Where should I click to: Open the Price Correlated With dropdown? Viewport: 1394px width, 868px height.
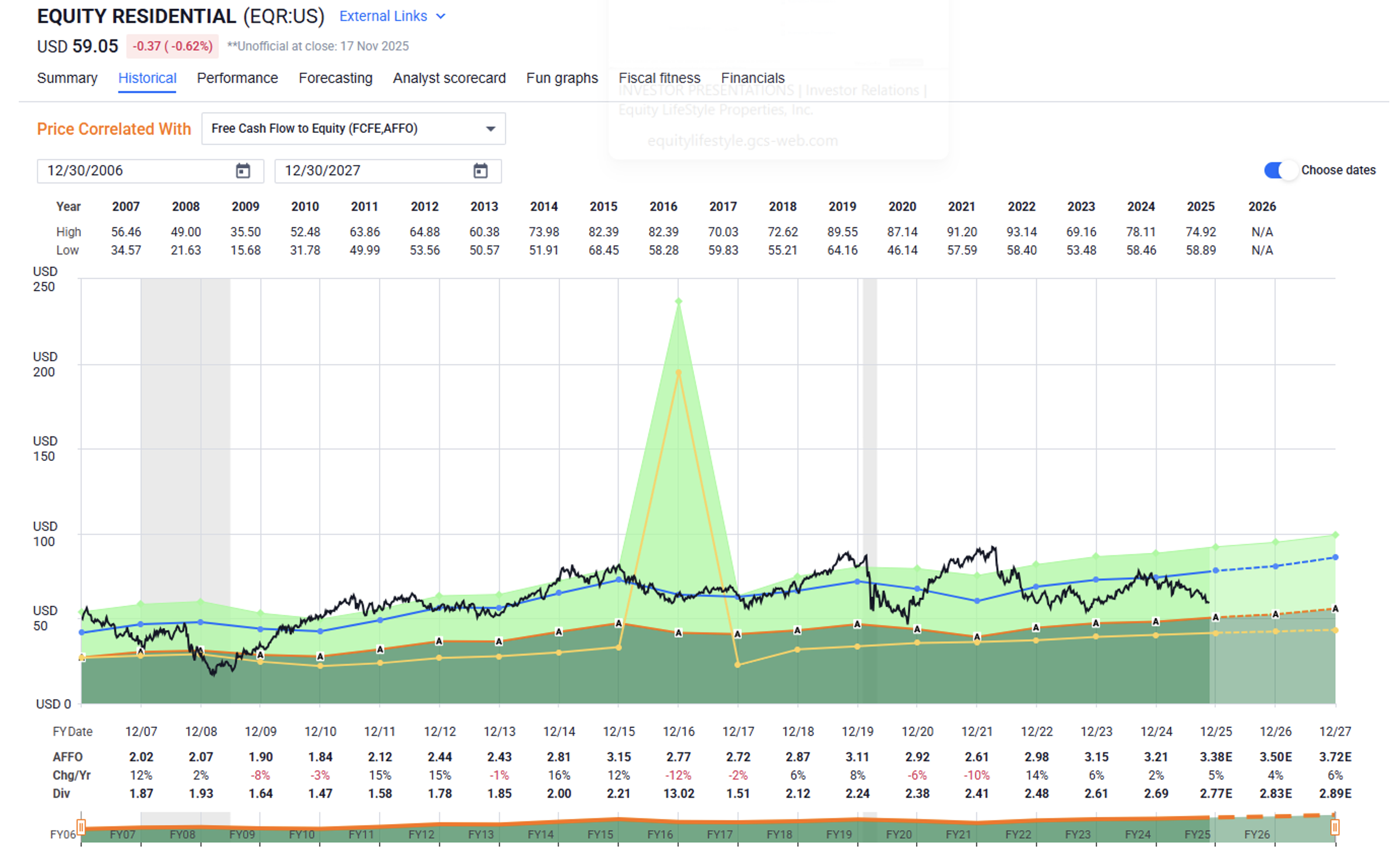[353, 129]
